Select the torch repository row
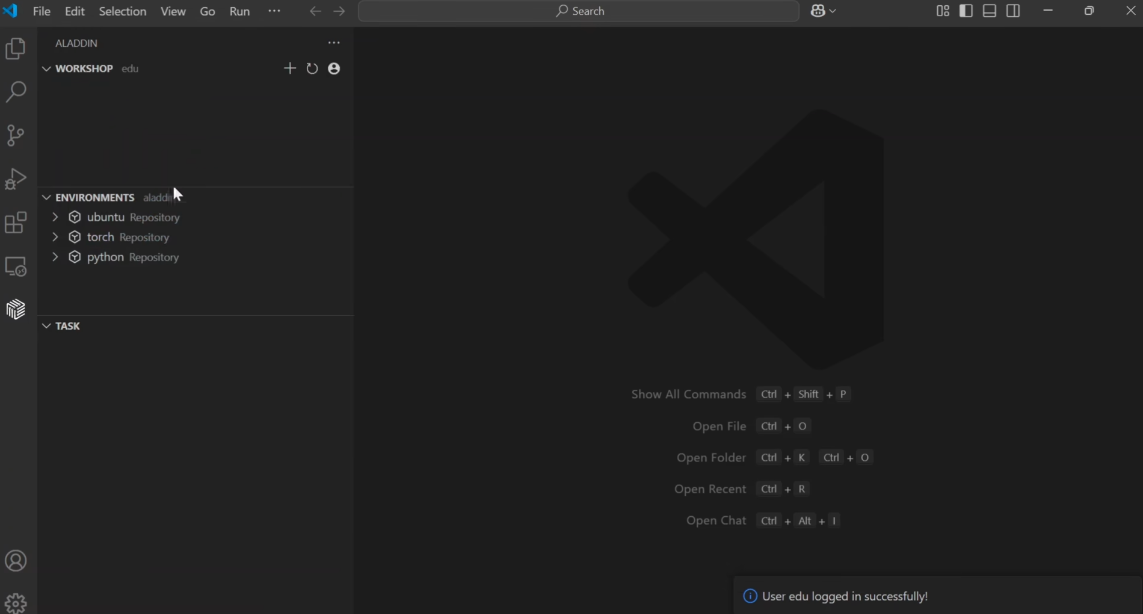This screenshot has width=1143, height=614. tap(196, 237)
